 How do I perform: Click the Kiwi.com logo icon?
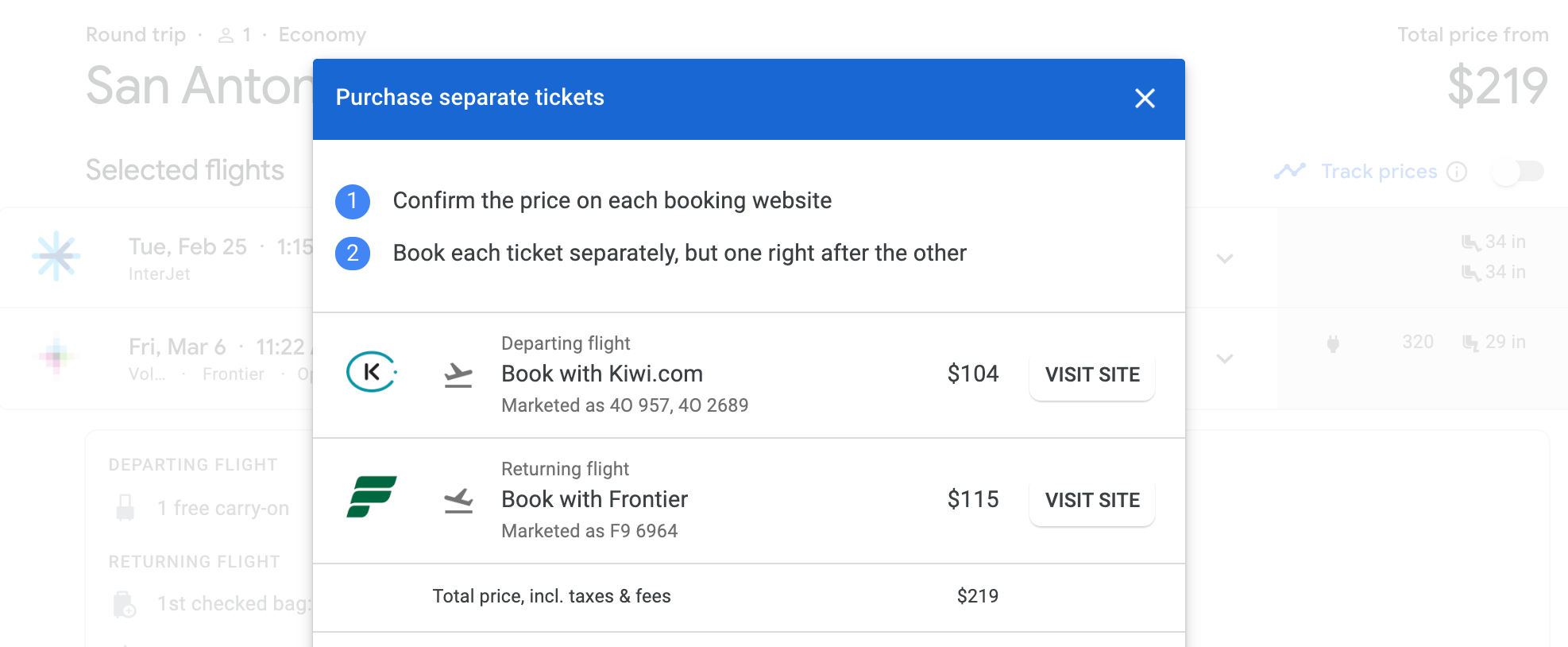click(x=371, y=372)
